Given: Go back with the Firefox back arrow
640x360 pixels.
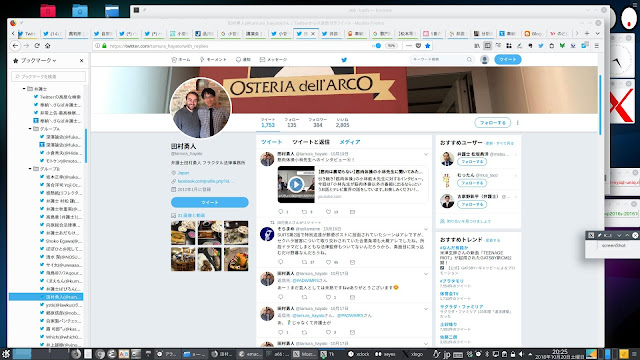Looking at the screenshot, I should [15, 46].
